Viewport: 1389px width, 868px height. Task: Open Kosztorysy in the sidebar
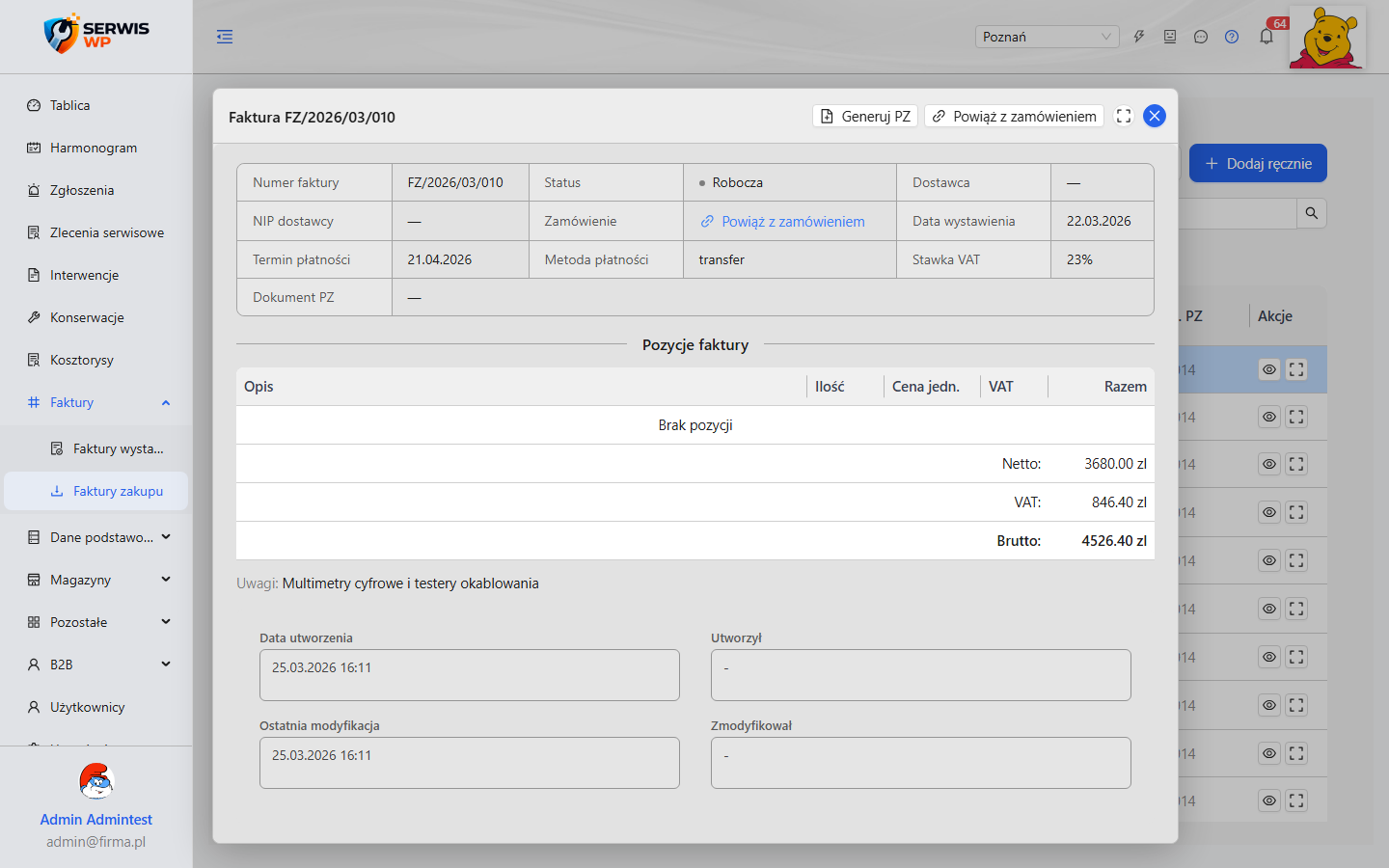pos(96,360)
